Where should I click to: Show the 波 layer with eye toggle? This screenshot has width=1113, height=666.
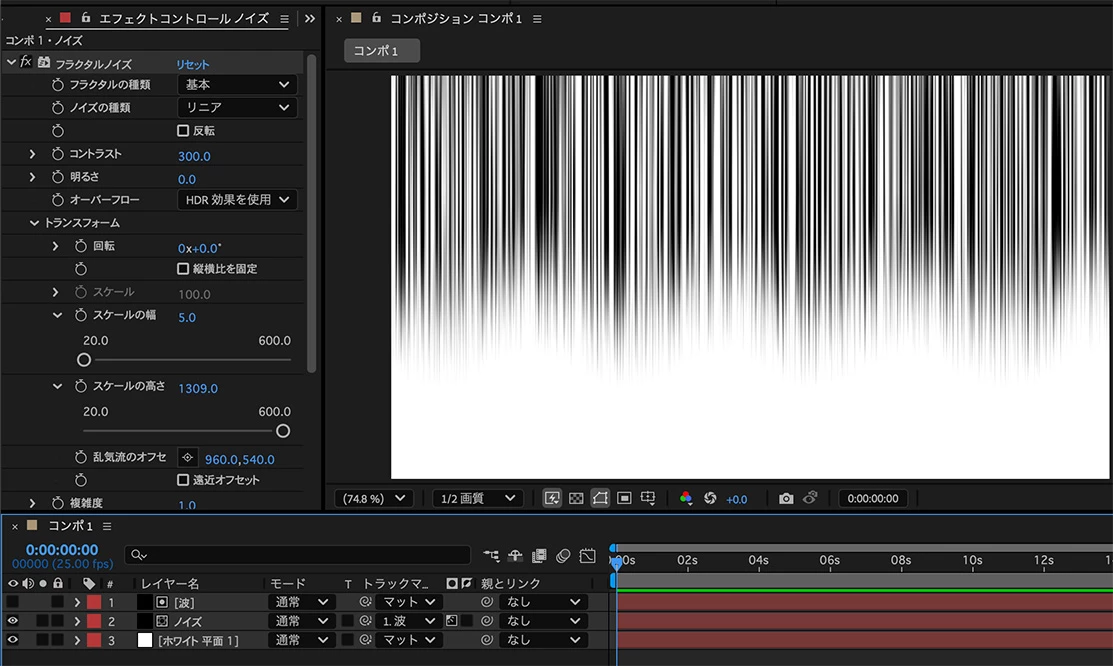[12, 602]
